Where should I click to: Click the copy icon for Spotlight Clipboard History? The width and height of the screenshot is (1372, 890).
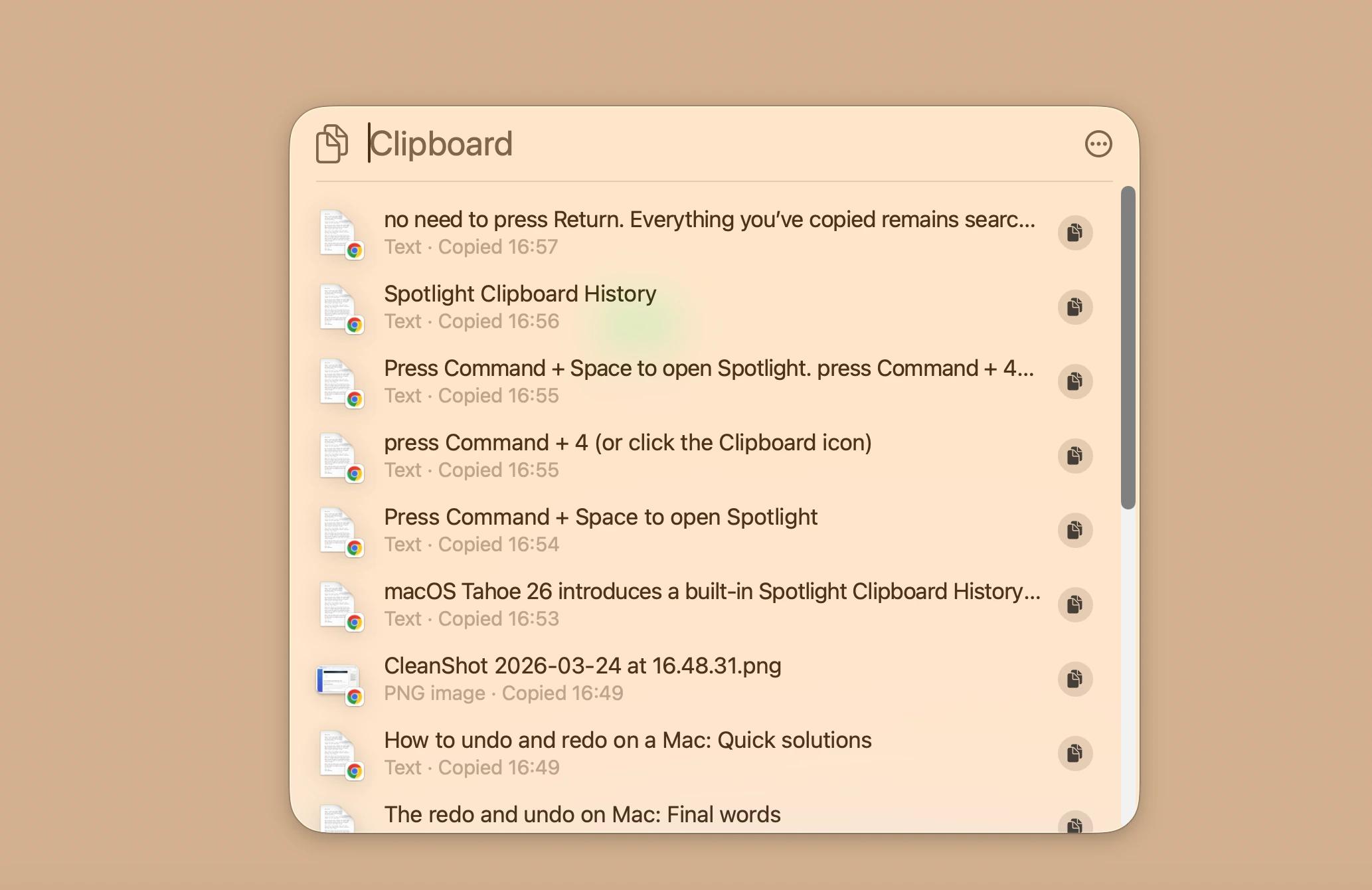coord(1075,307)
